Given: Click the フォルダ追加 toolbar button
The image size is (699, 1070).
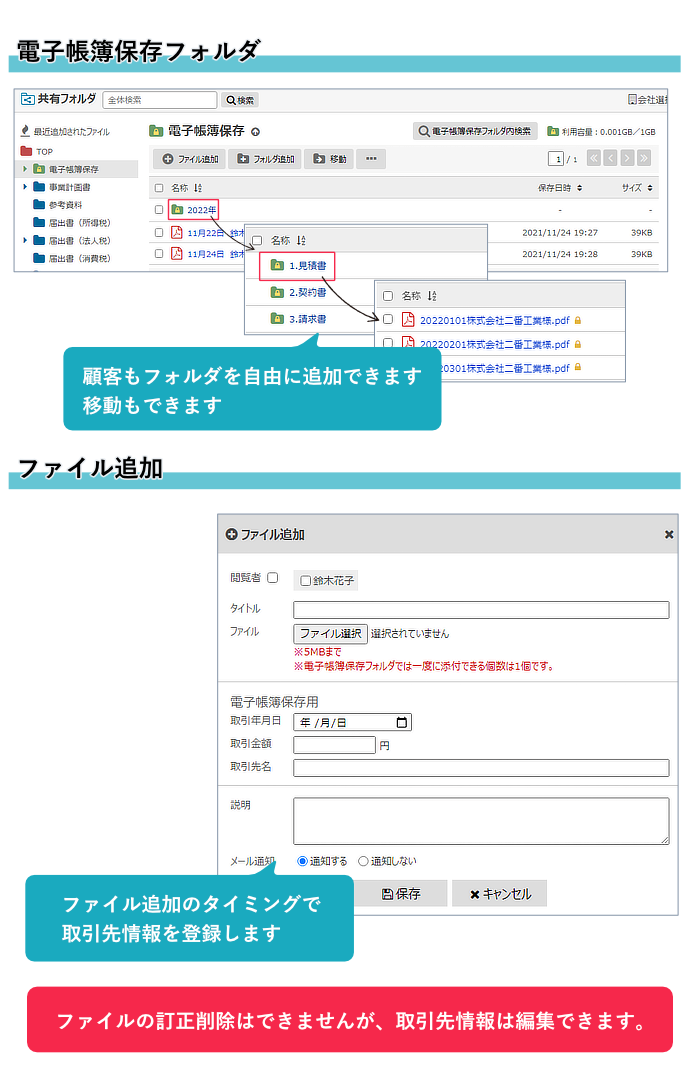Looking at the screenshot, I should pyautogui.click(x=267, y=159).
